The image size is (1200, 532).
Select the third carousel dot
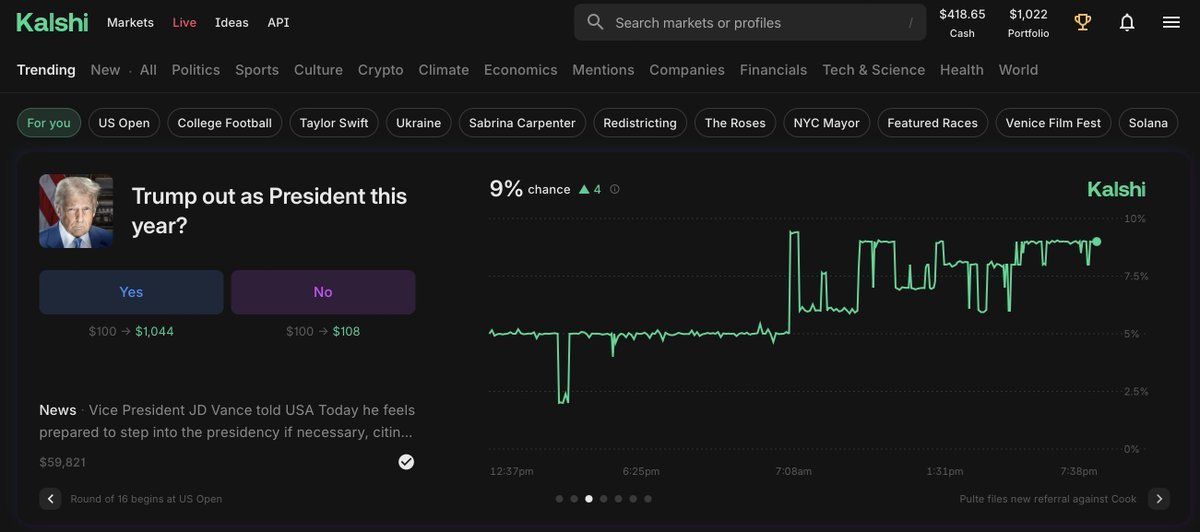click(589, 499)
